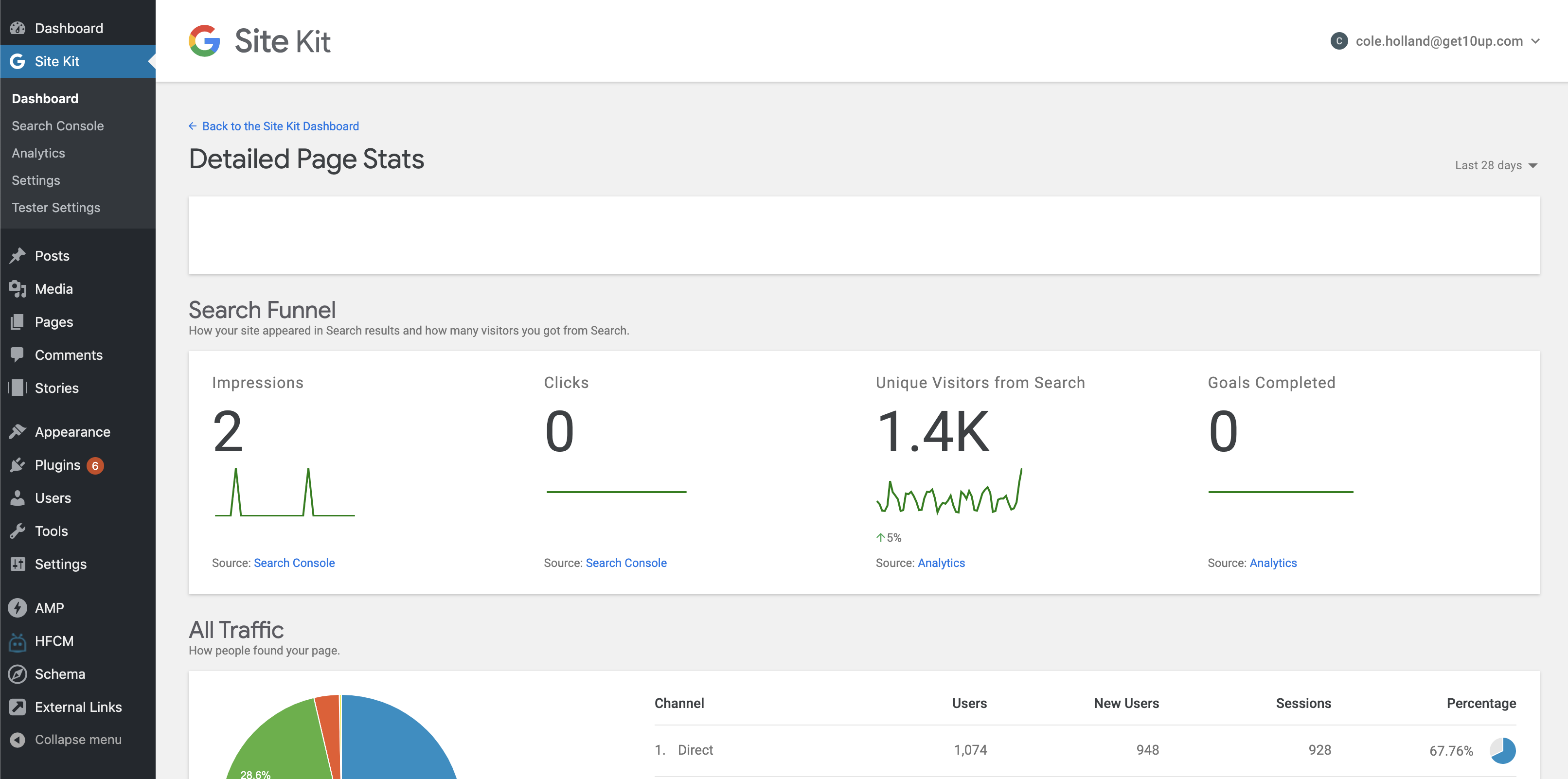Open the Stories menu item

click(56, 388)
